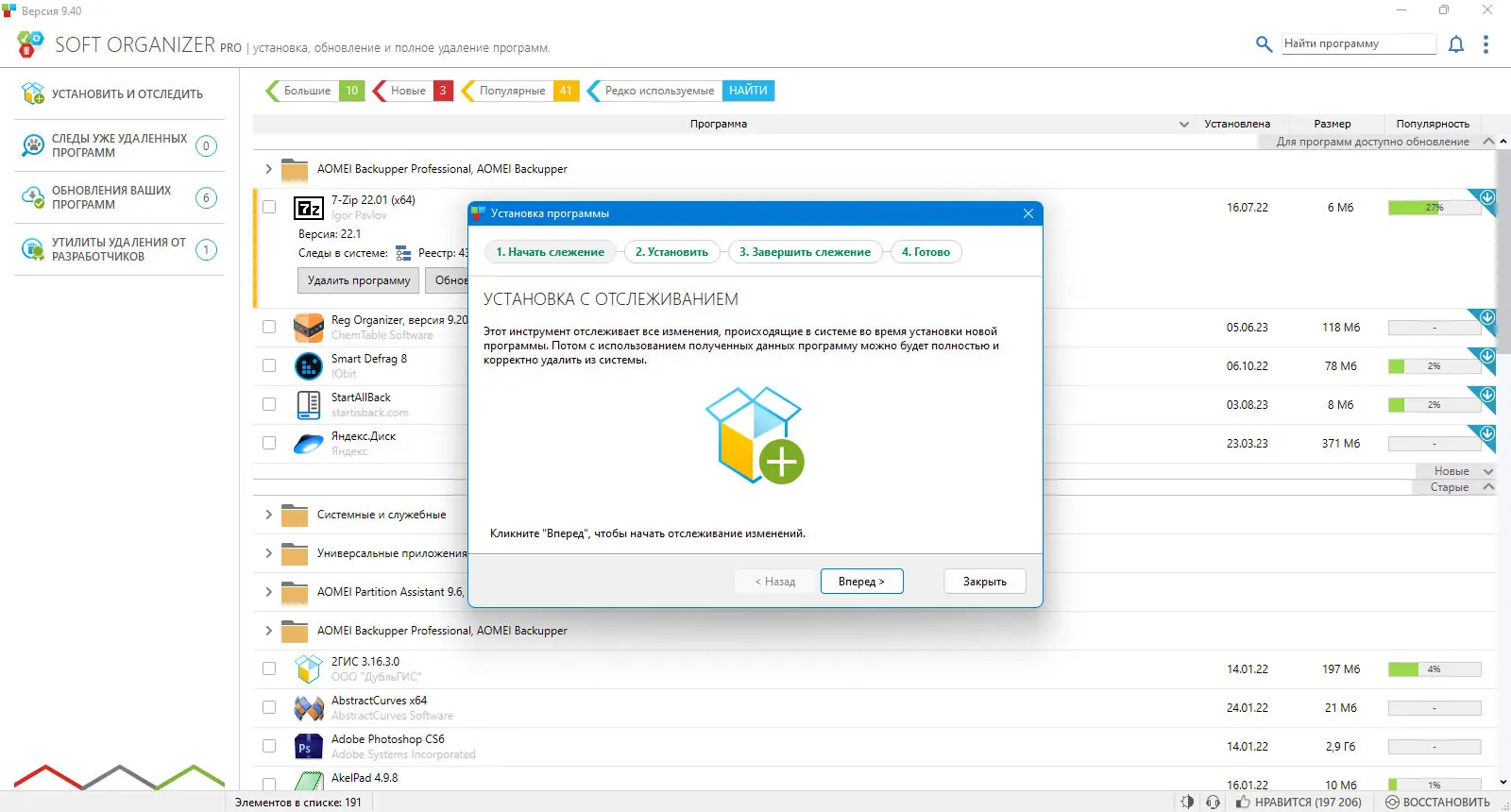Click Закрыть in the install dialog
This screenshot has height=812, width=1511.
(985, 582)
